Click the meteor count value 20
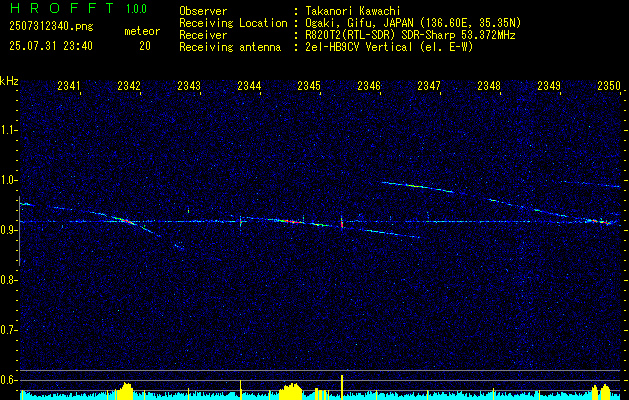 [145, 46]
